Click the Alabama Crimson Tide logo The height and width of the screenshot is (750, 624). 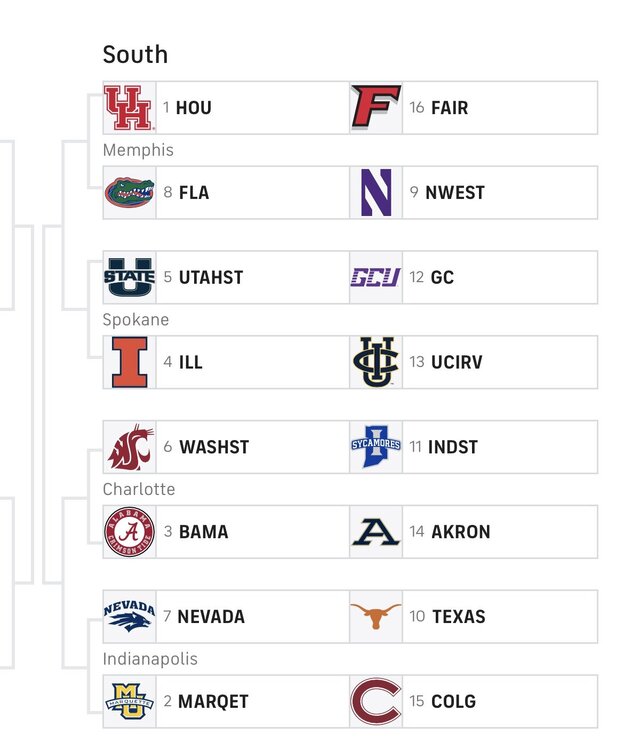129,532
